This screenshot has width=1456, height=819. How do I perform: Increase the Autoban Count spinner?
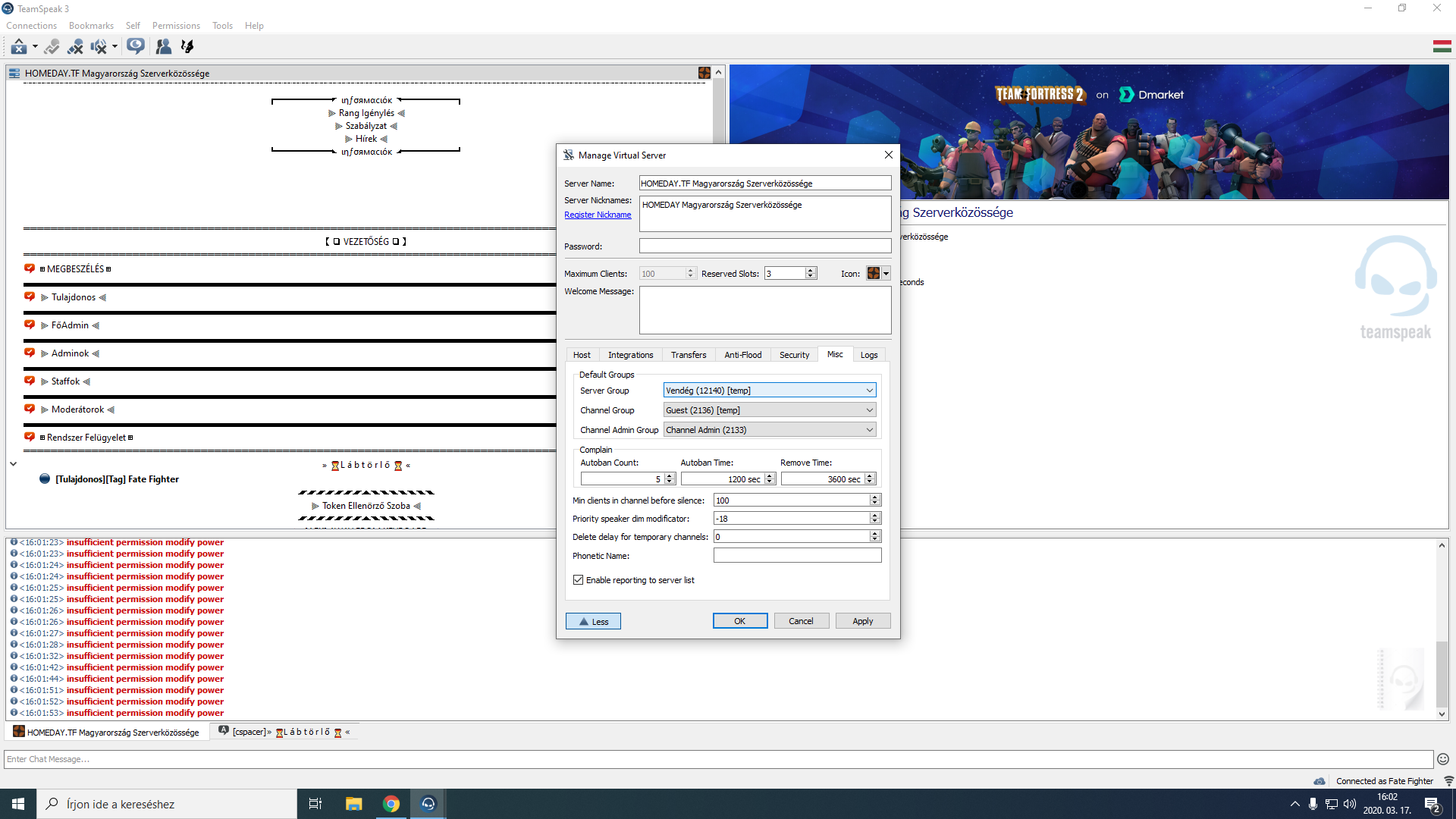click(670, 475)
